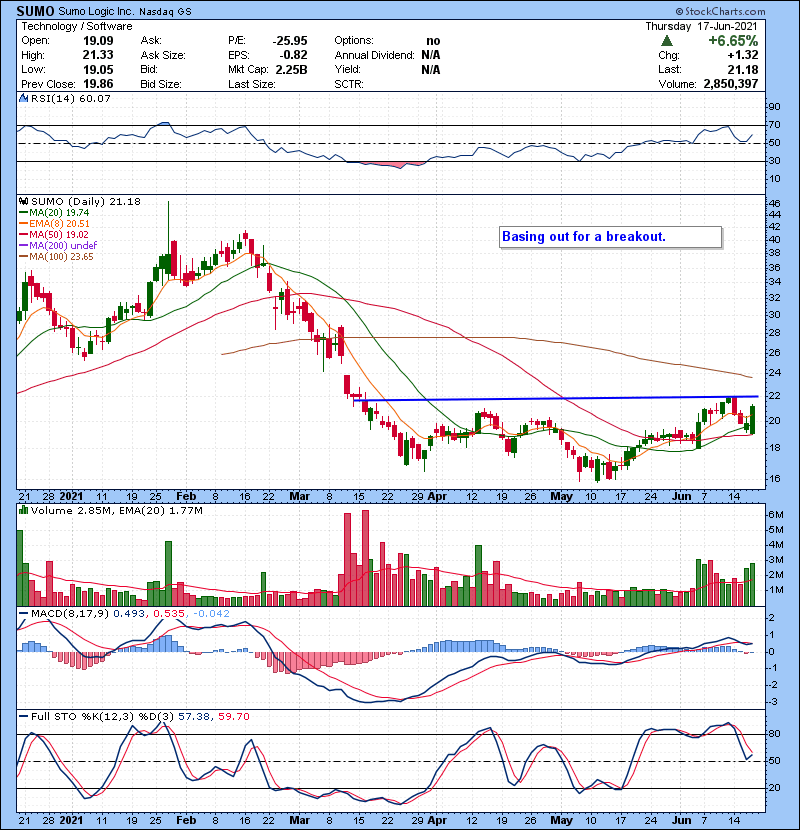Click the 6M volume axis label
Viewport: 800px width, 830px height.
(x=775, y=515)
